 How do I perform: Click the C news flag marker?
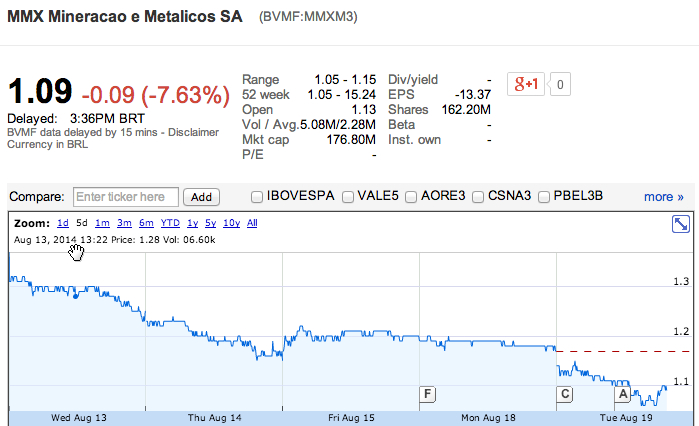[x=565, y=394]
